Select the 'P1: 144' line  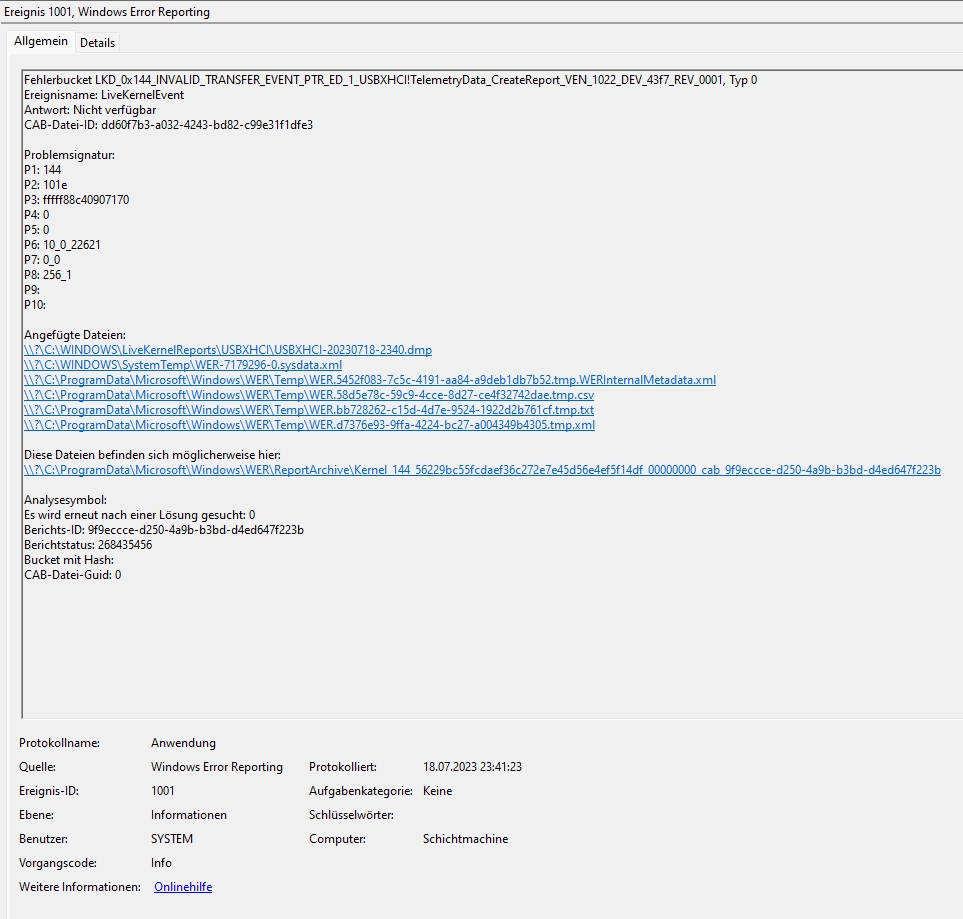tap(42, 170)
